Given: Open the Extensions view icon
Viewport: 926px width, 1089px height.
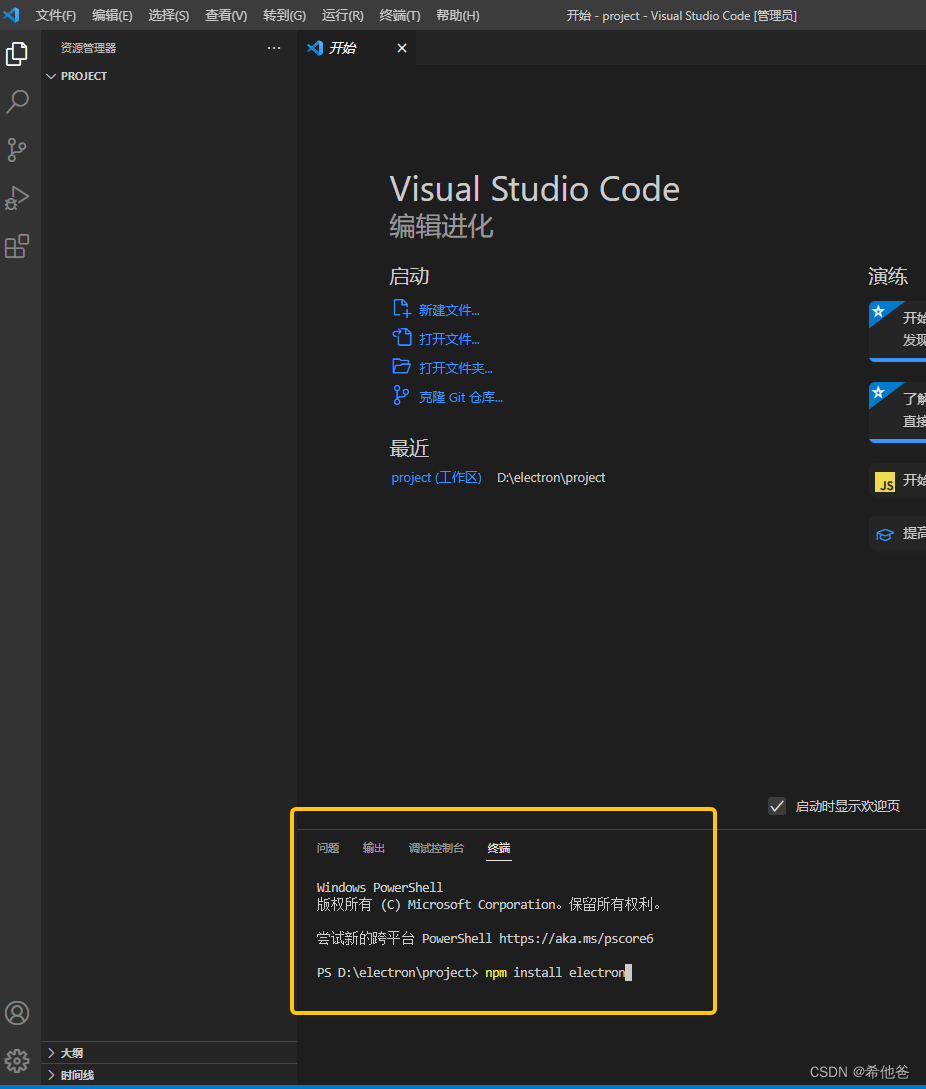Looking at the screenshot, I should (17, 246).
